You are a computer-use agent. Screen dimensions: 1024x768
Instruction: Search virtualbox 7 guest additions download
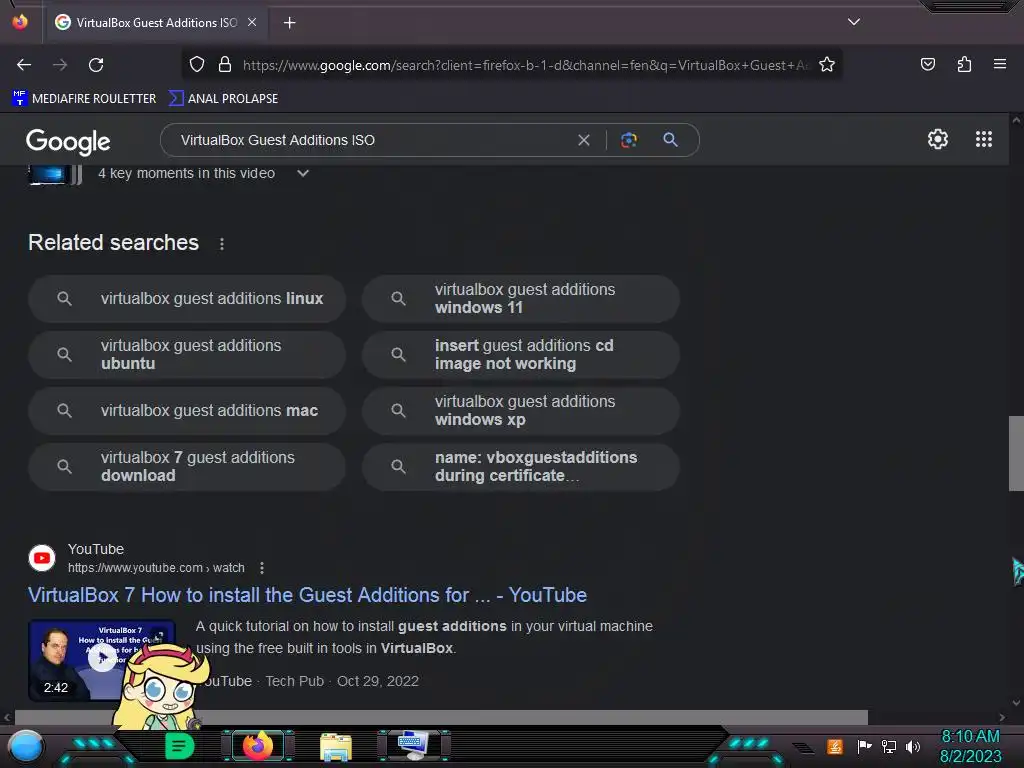click(187, 467)
